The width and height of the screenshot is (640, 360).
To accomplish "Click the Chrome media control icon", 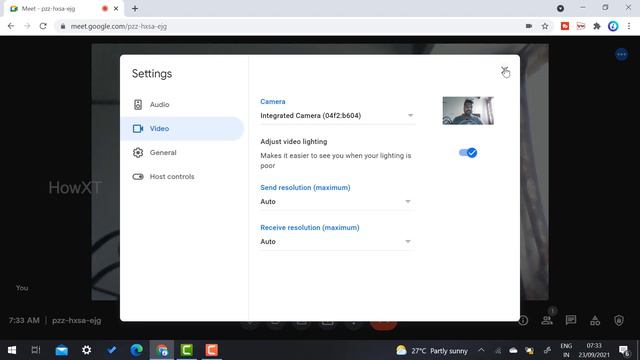I will click(x=560, y=8).
